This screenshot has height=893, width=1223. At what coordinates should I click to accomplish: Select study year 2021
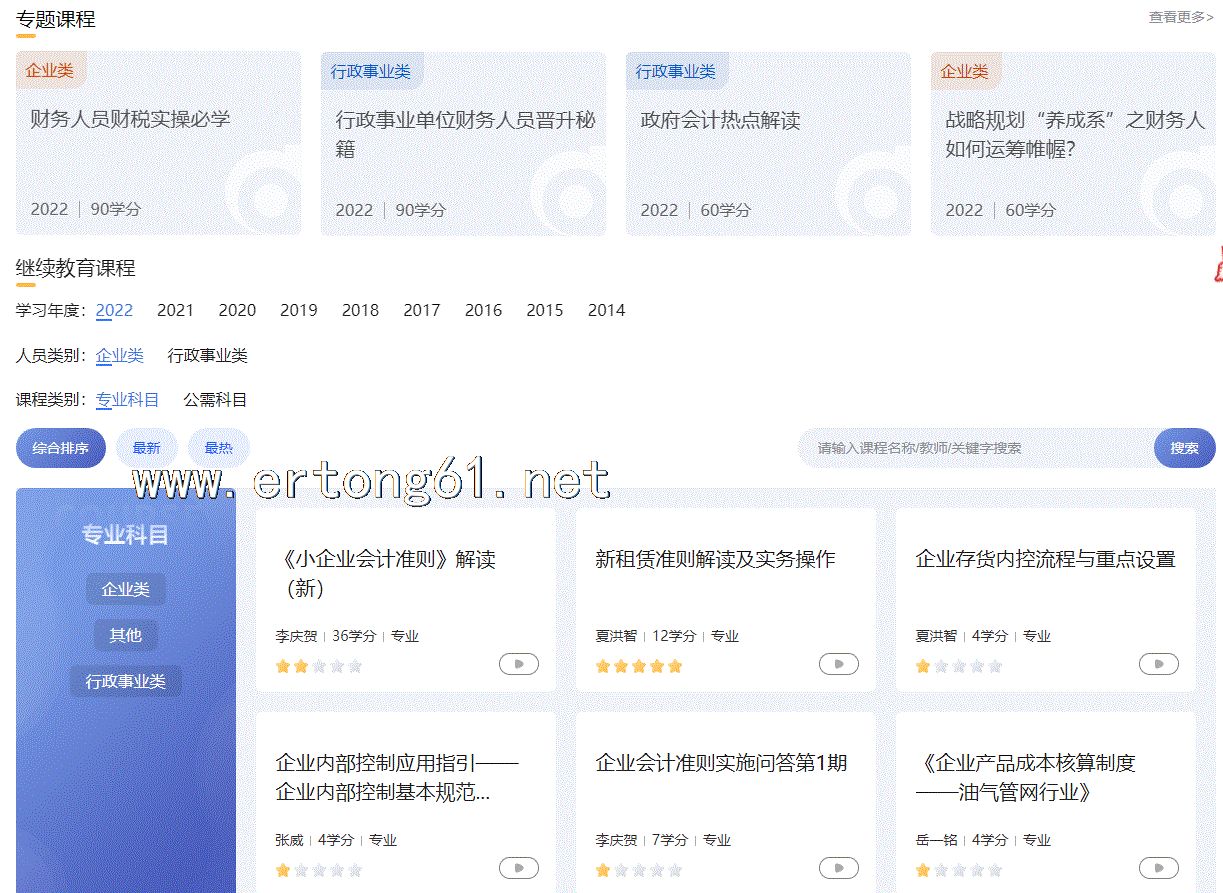click(175, 310)
